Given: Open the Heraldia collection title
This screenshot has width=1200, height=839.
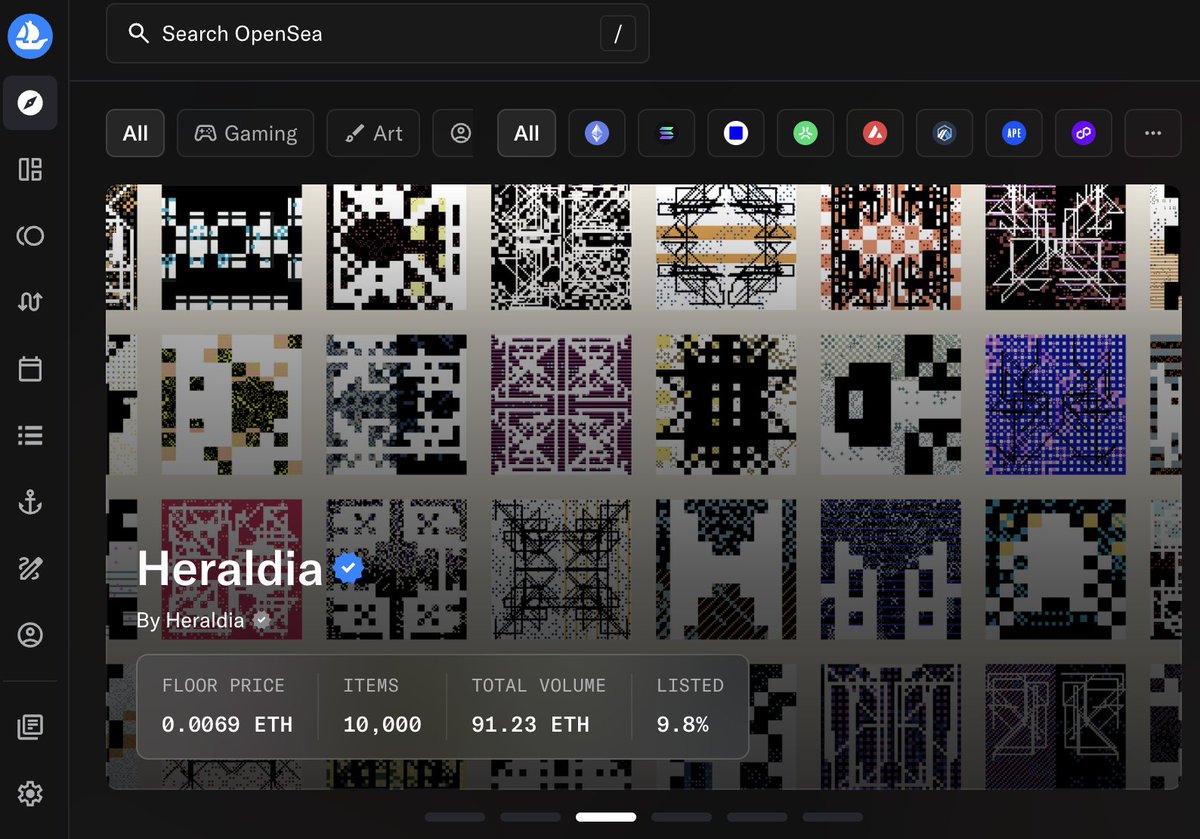Looking at the screenshot, I should (230, 568).
